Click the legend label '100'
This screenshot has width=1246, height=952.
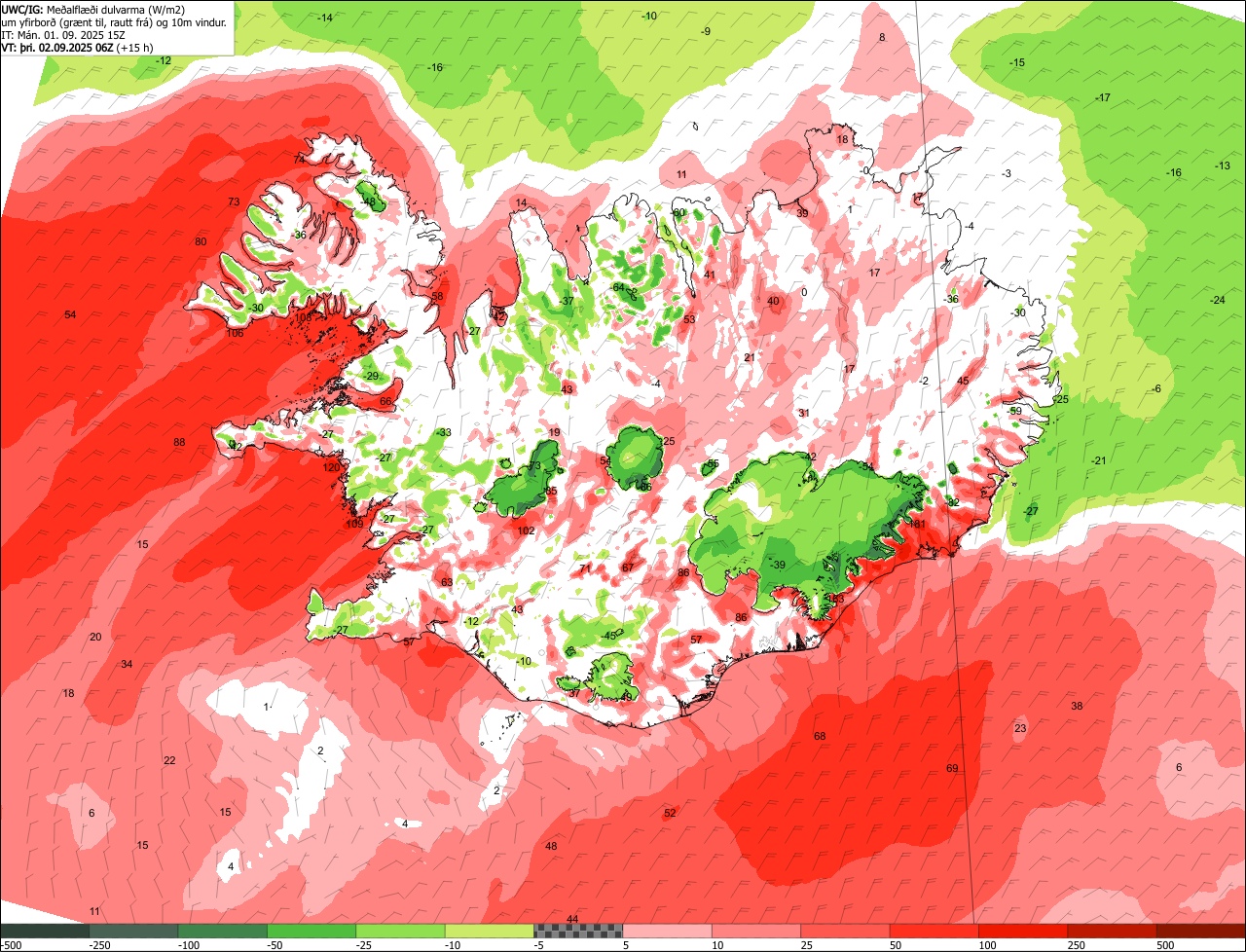[989, 945]
